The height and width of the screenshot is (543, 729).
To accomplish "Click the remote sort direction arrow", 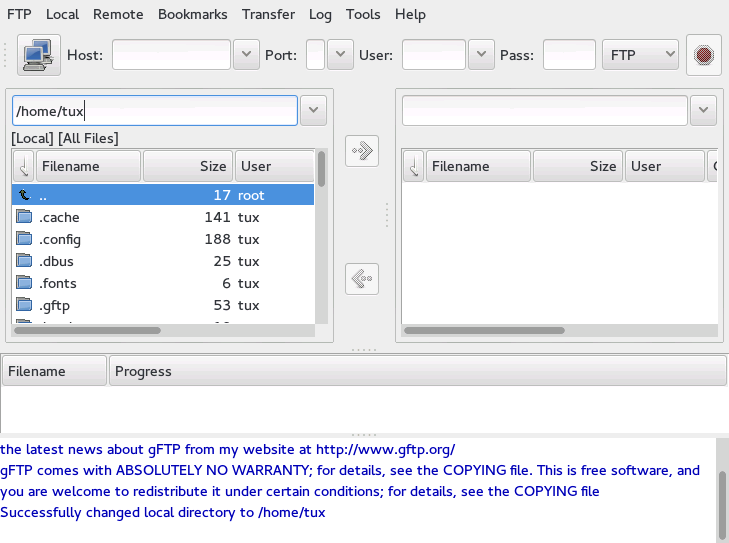I will (x=413, y=166).
